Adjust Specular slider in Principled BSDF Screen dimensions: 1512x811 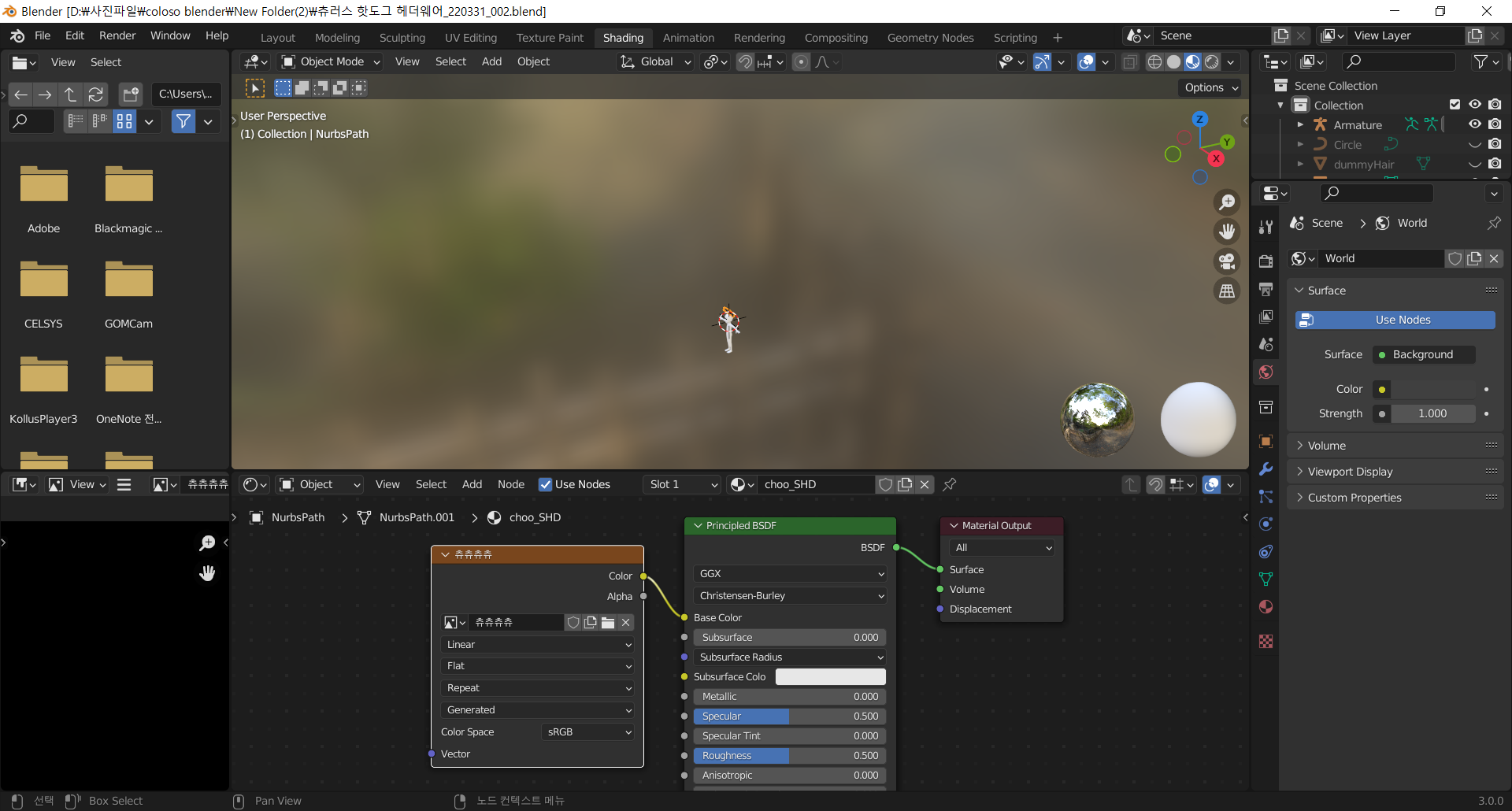click(x=790, y=716)
